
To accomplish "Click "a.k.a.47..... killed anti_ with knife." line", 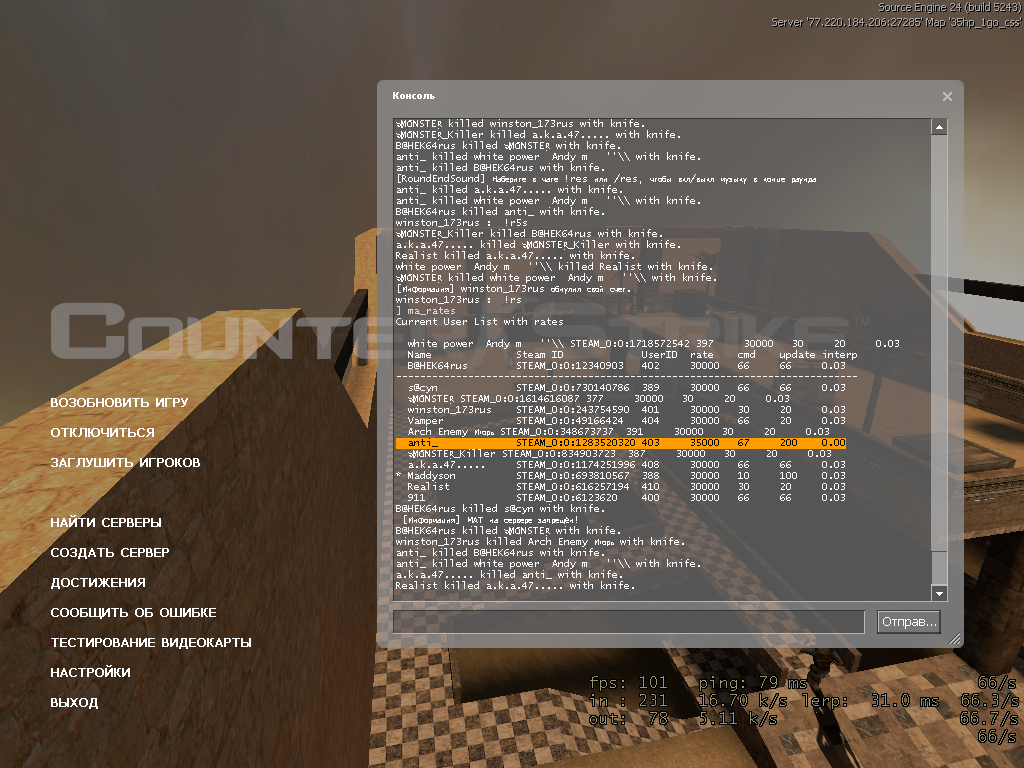I will pos(509,575).
